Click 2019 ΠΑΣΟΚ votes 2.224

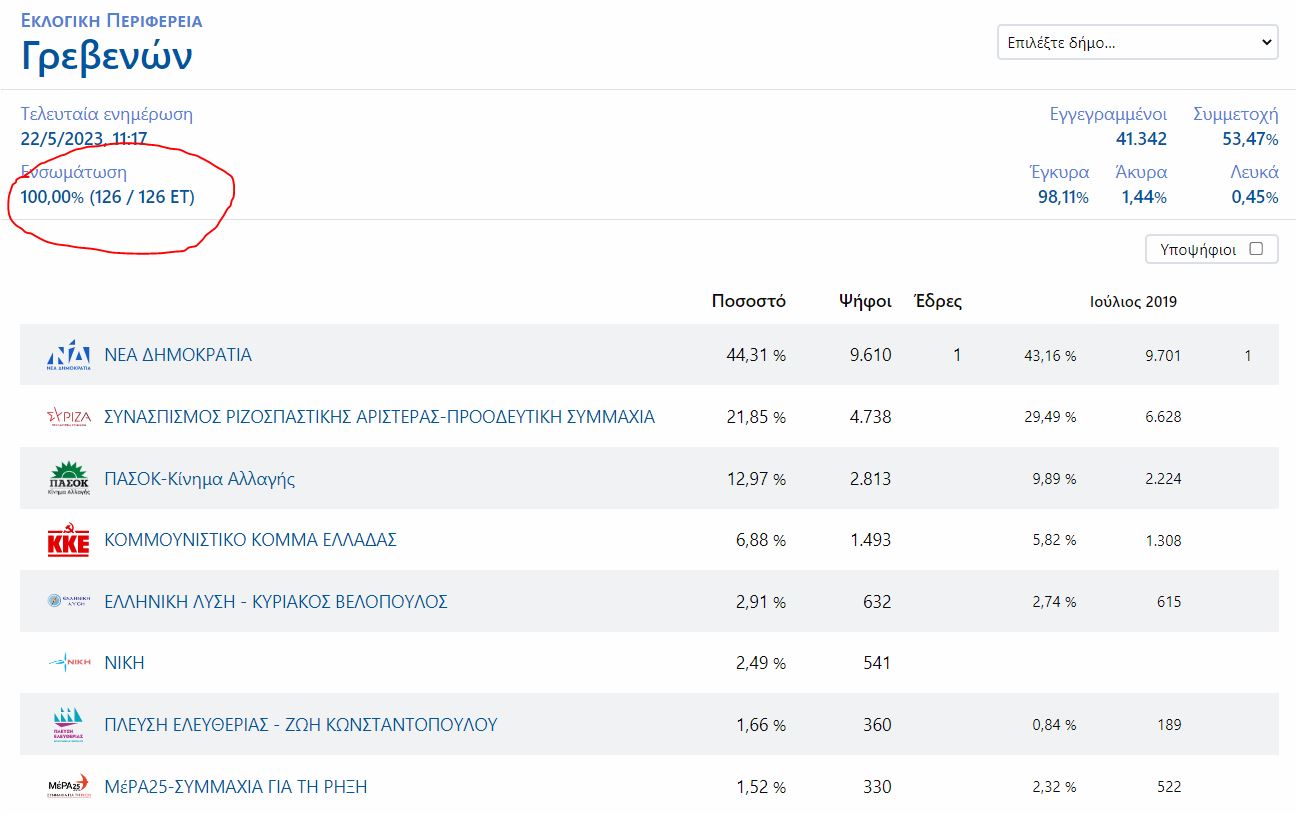point(1163,479)
